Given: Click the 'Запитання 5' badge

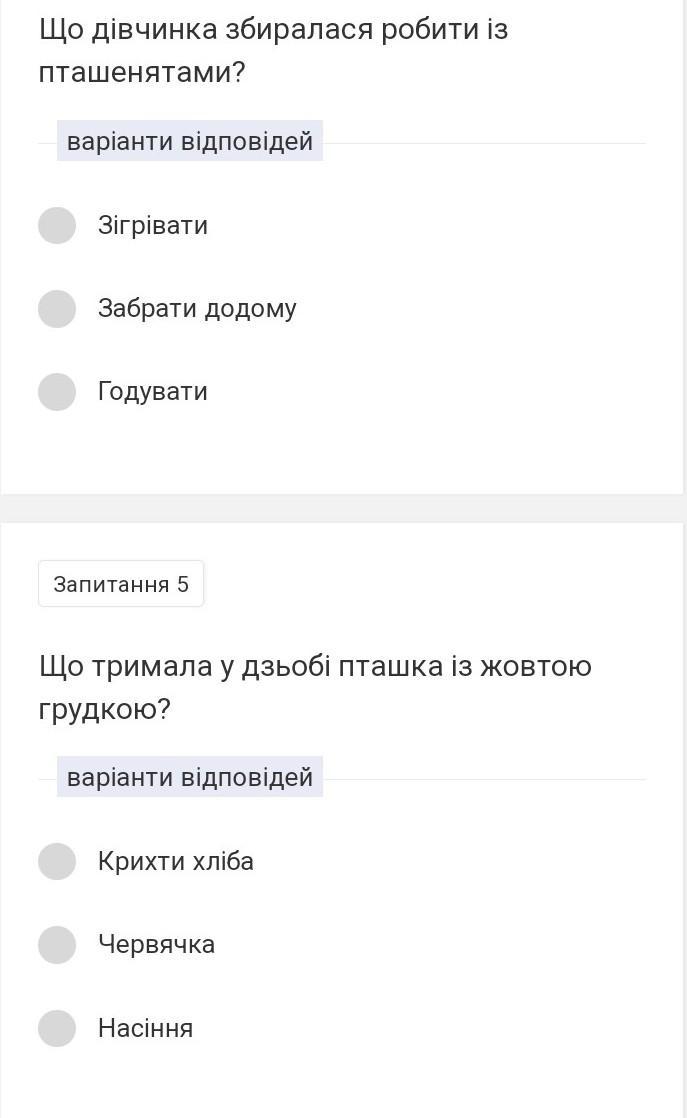Looking at the screenshot, I should click(121, 584).
